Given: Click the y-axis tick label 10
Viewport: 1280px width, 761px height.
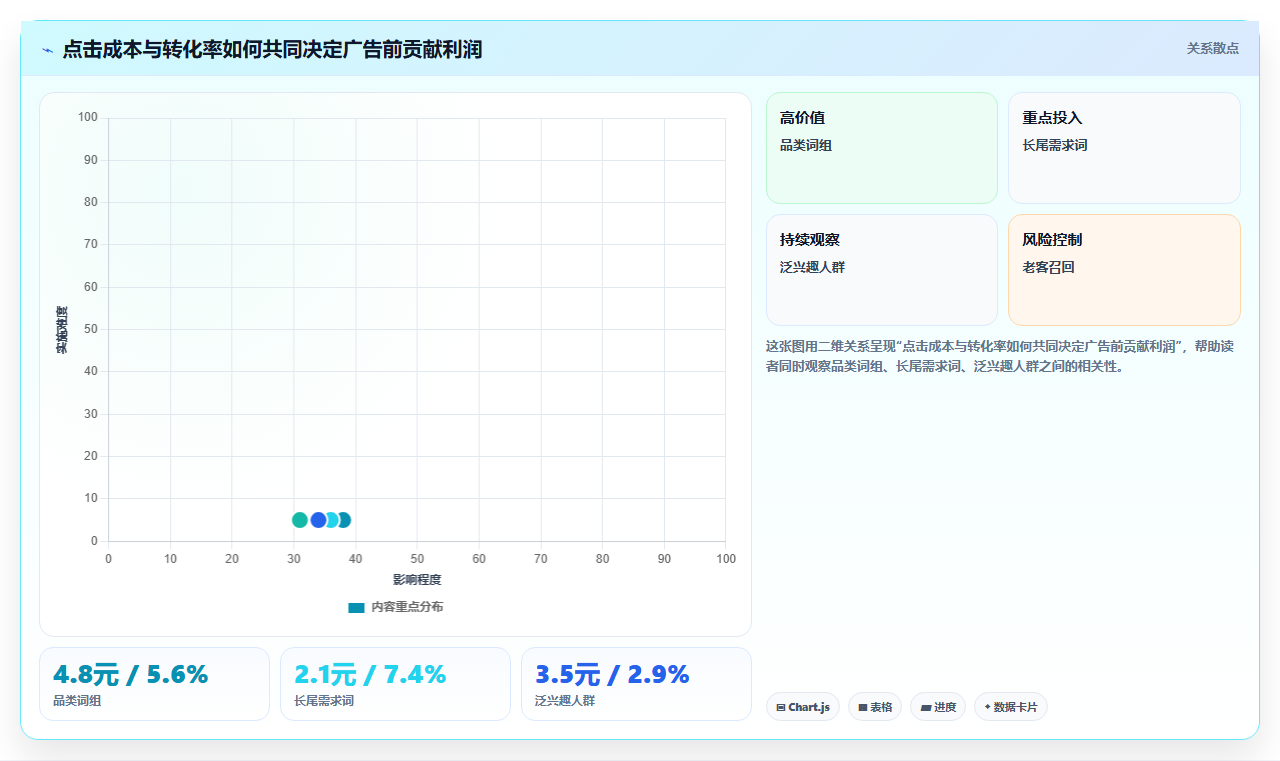Looking at the screenshot, I should [x=91, y=498].
